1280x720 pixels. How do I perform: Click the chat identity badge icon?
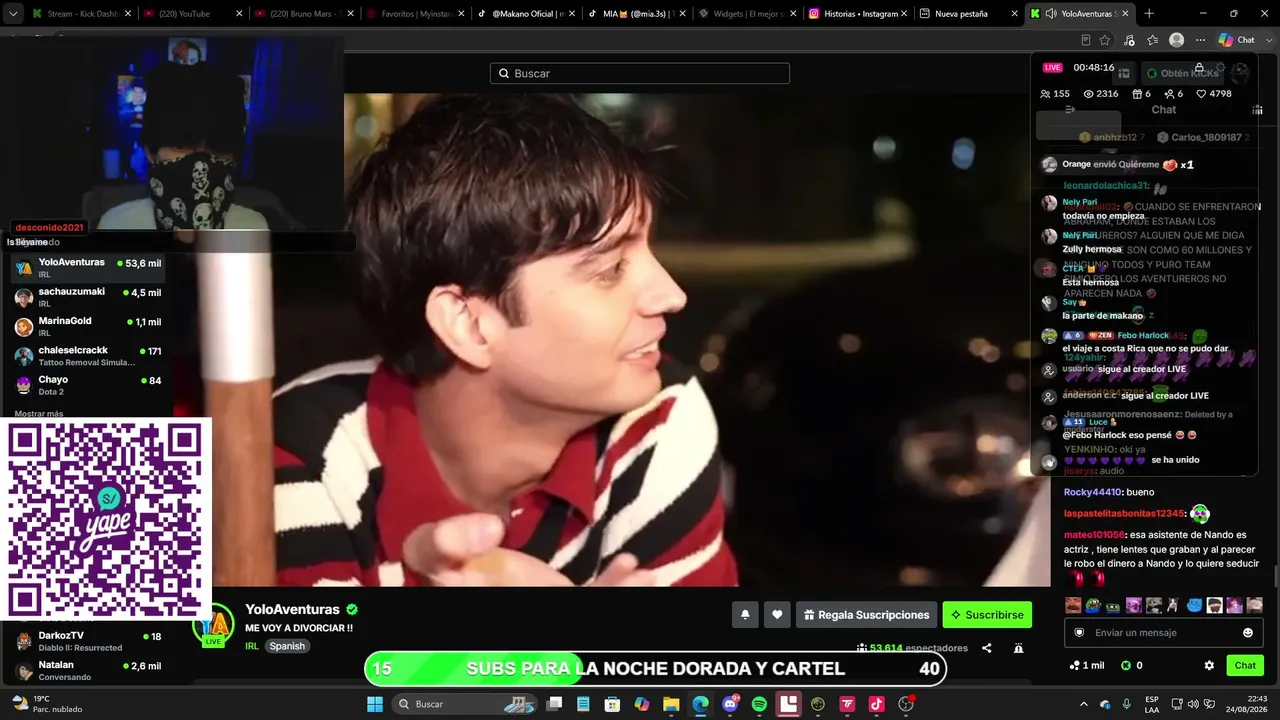[x=1079, y=632]
